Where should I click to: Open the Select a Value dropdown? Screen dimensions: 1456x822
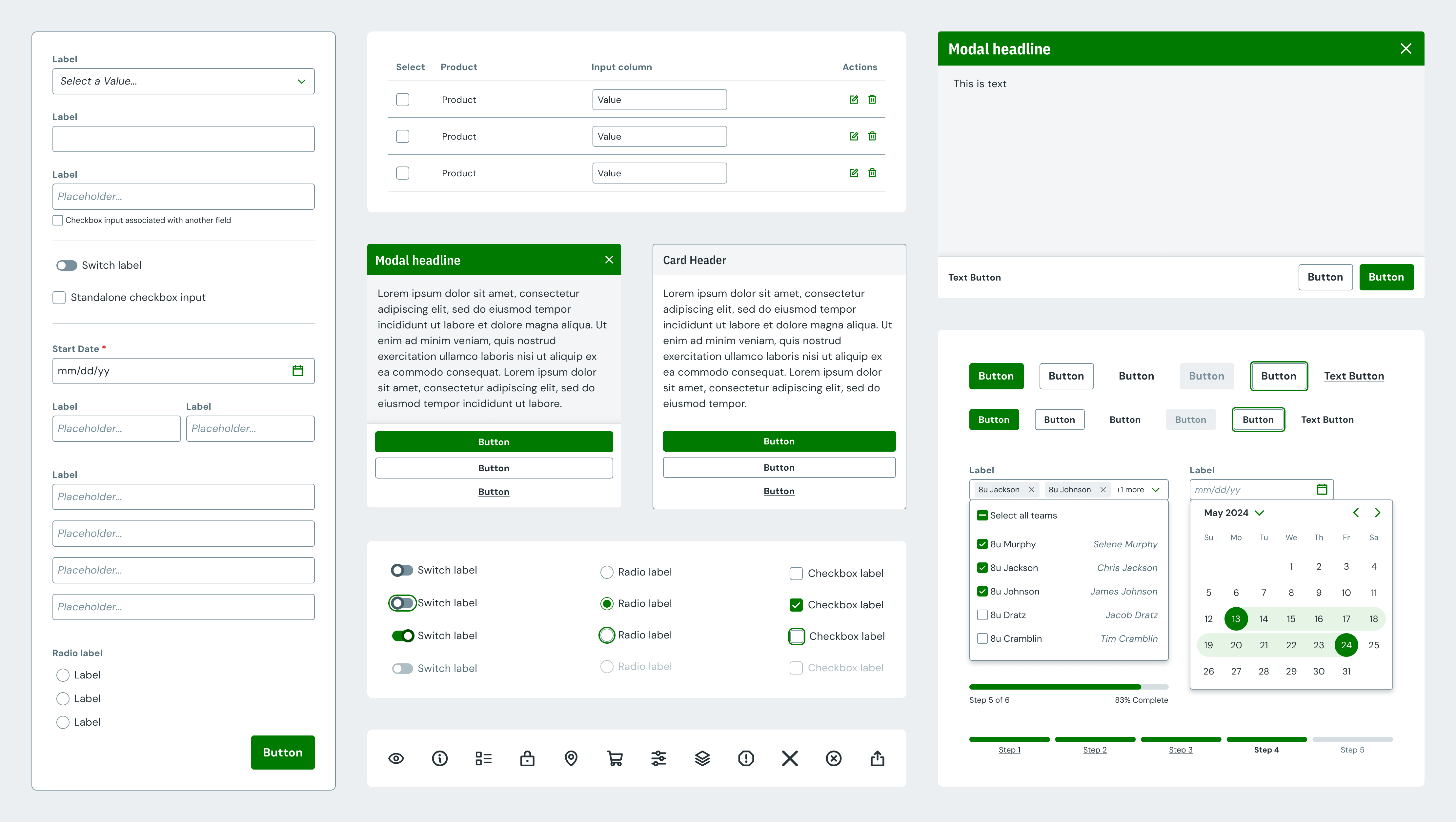[183, 81]
